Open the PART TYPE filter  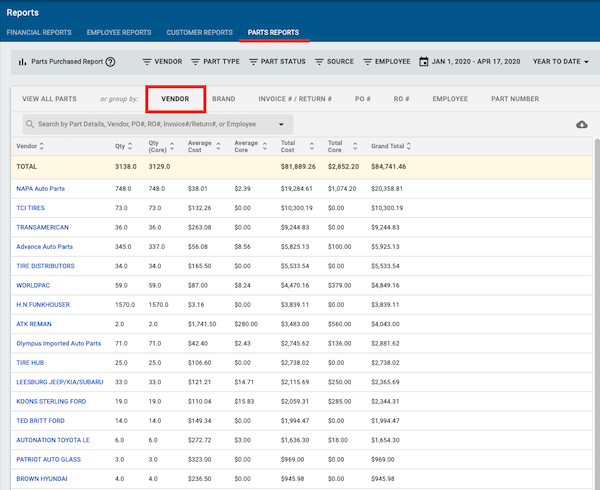point(215,62)
